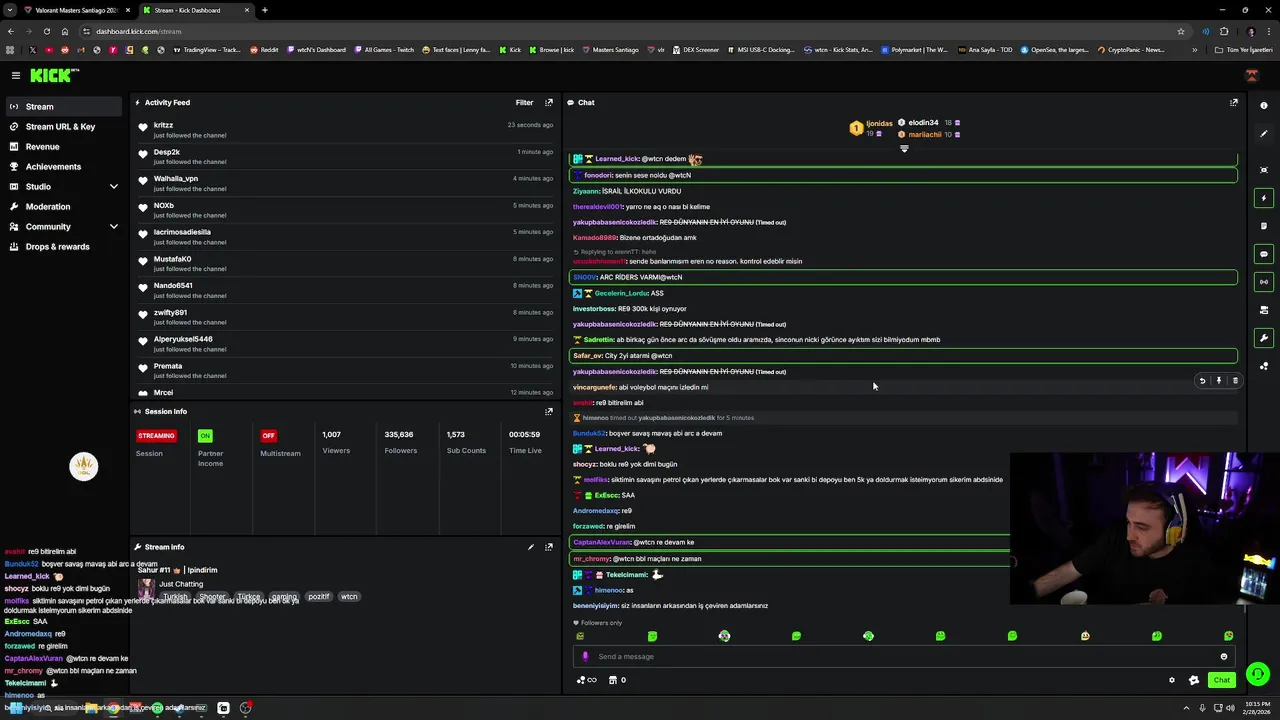Delete the hovered chat message
The image size is (1280, 720).
tap(1235, 381)
